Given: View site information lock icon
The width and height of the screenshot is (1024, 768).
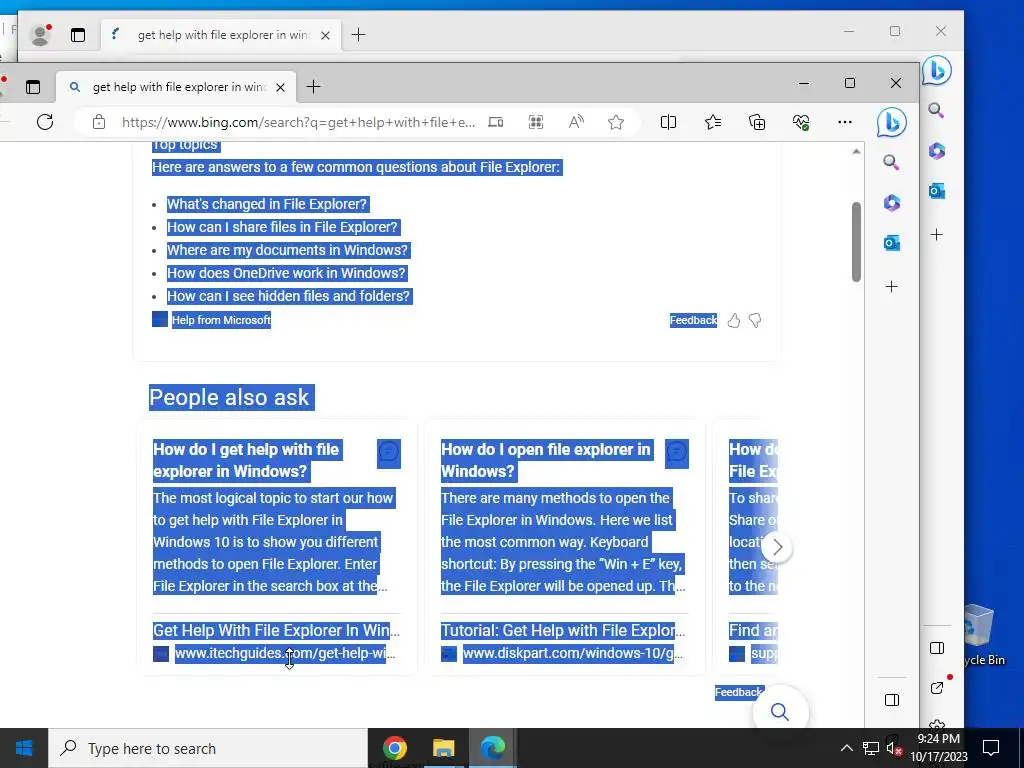Looking at the screenshot, I should [x=99, y=122].
